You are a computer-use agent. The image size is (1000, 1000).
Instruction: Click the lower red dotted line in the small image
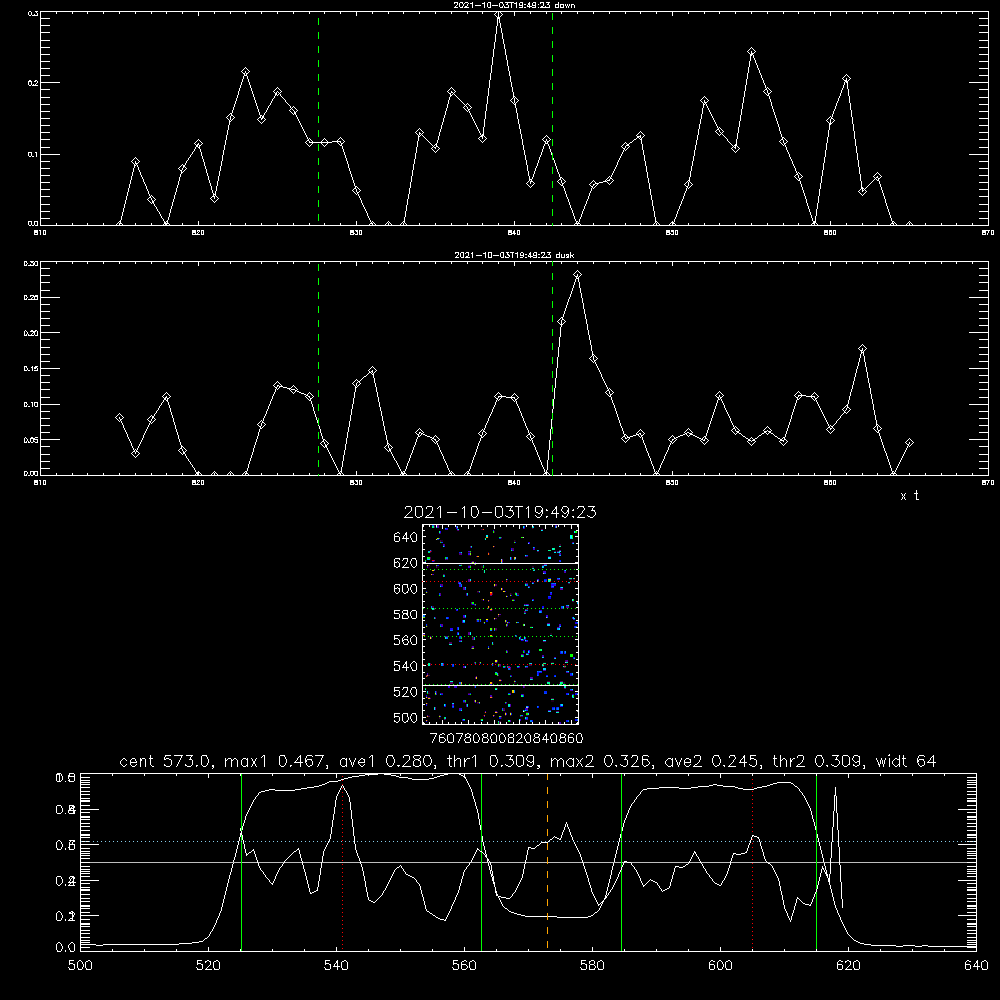500,665
